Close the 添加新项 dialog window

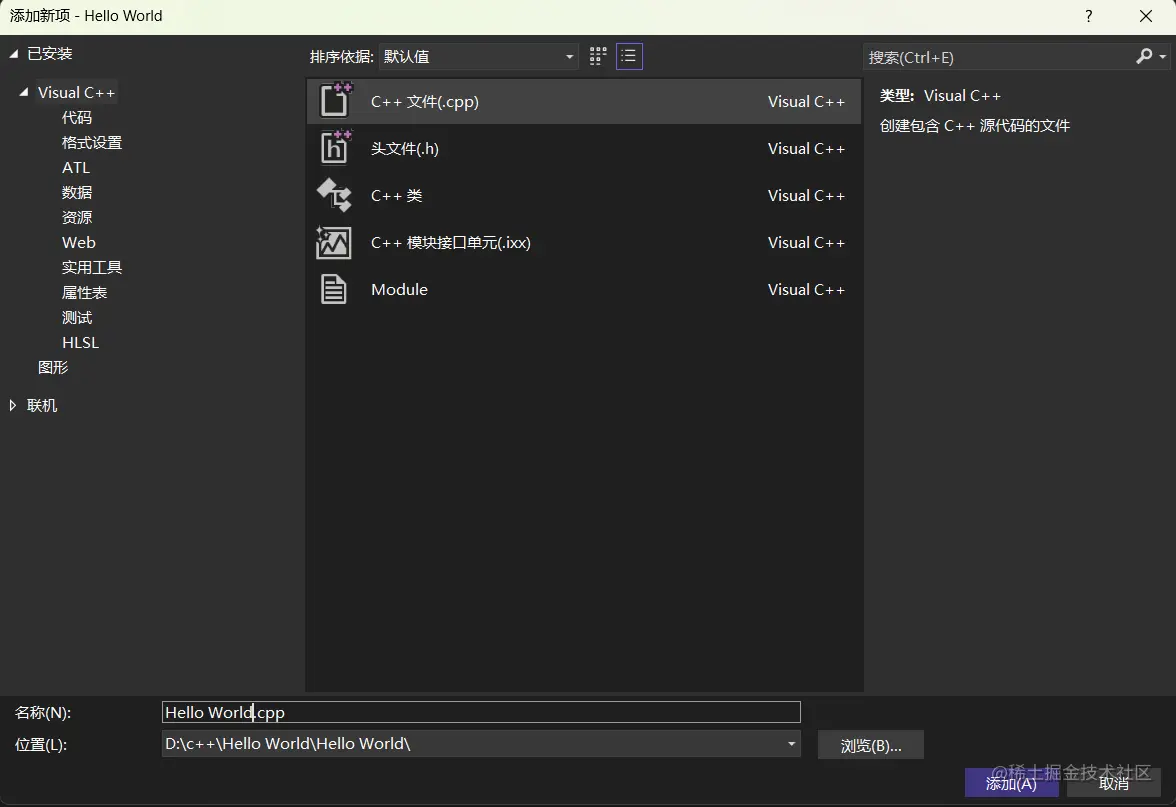(1145, 16)
